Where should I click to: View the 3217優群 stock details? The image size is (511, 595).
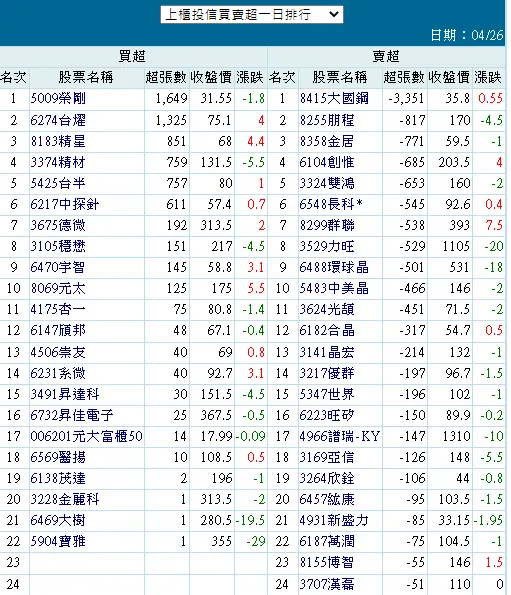327,373
